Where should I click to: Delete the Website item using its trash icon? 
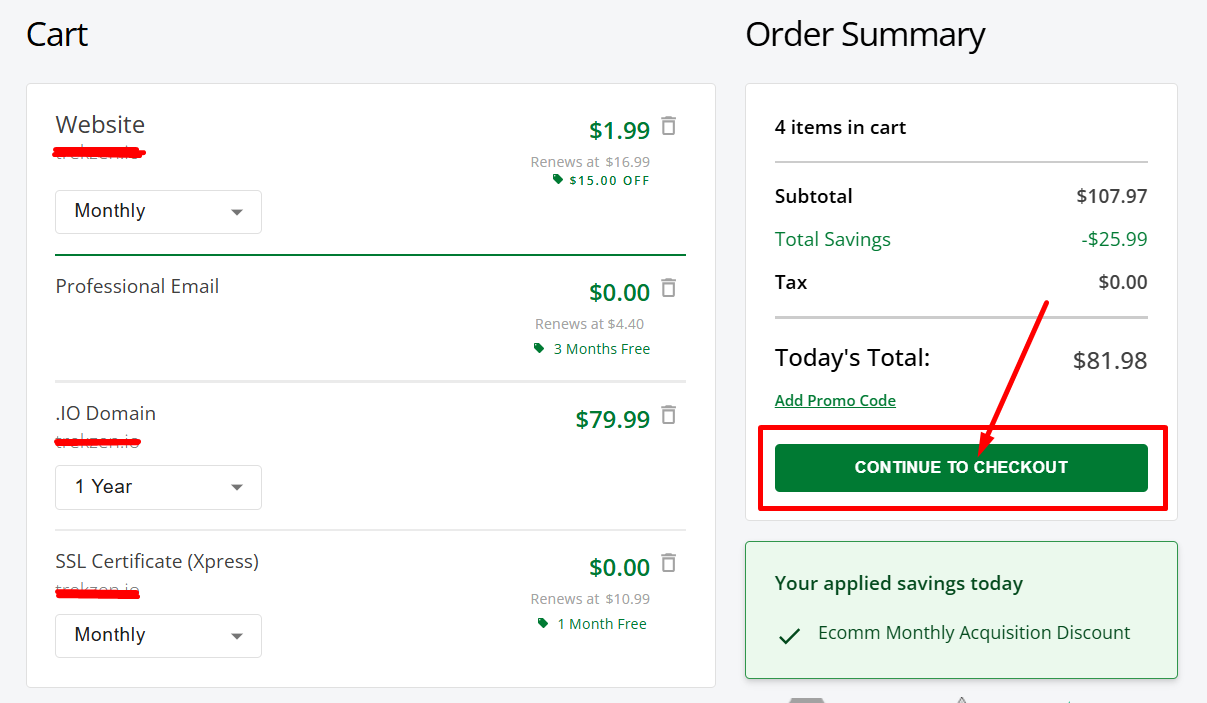668,126
